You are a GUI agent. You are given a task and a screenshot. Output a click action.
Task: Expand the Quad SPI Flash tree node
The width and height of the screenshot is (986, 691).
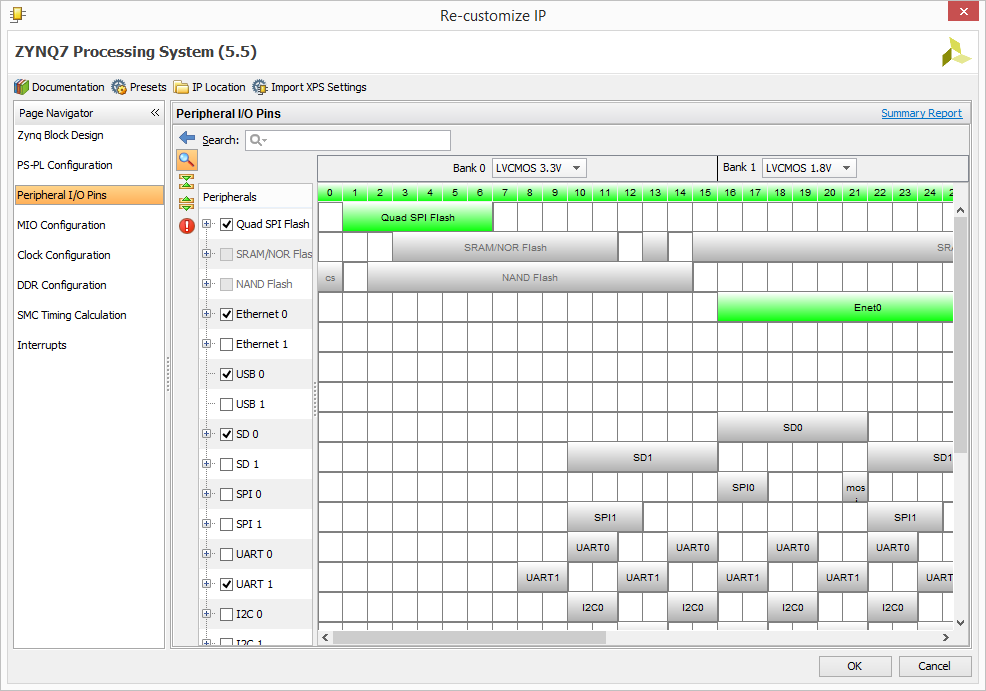pos(206,224)
